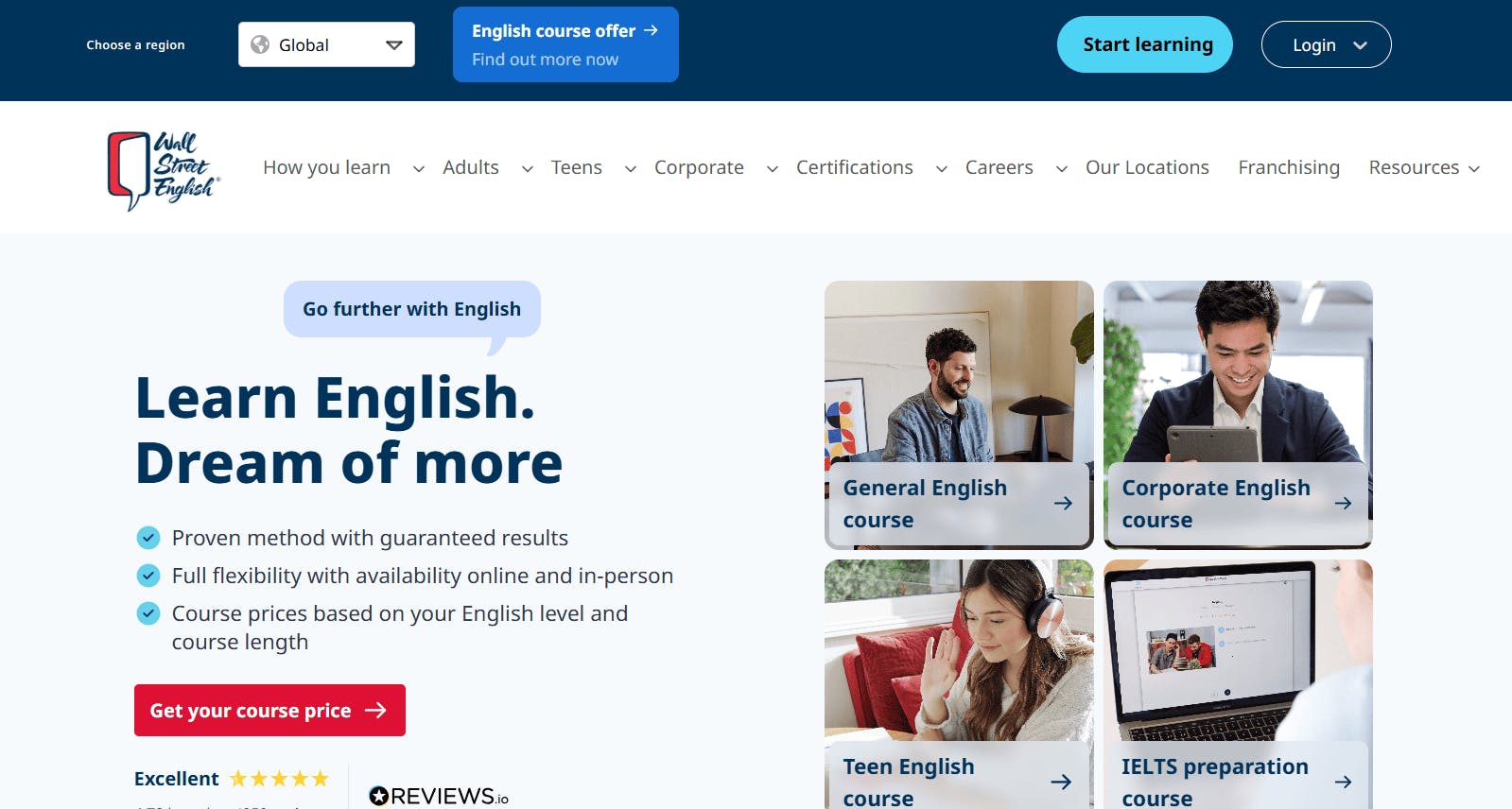
Task: Open the Global region dropdown
Action: (326, 44)
